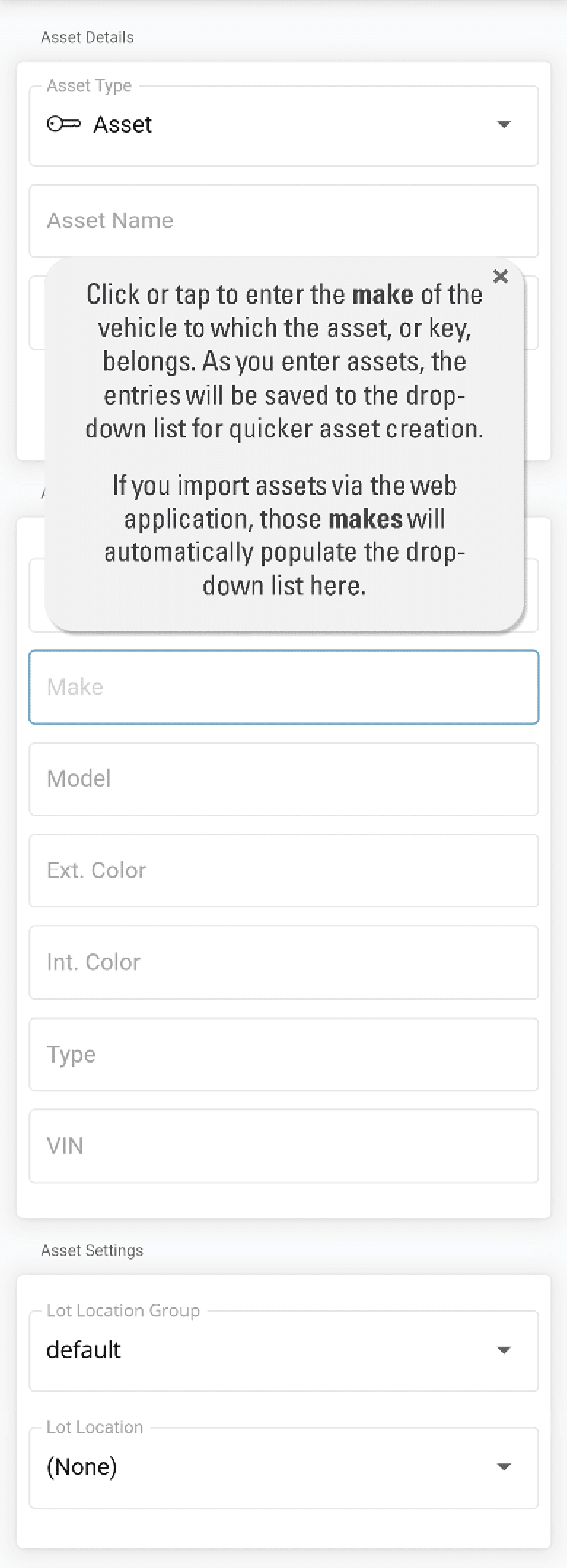The image size is (567, 1568).
Task: Close the make help tooltip
Action: [501, 276]
